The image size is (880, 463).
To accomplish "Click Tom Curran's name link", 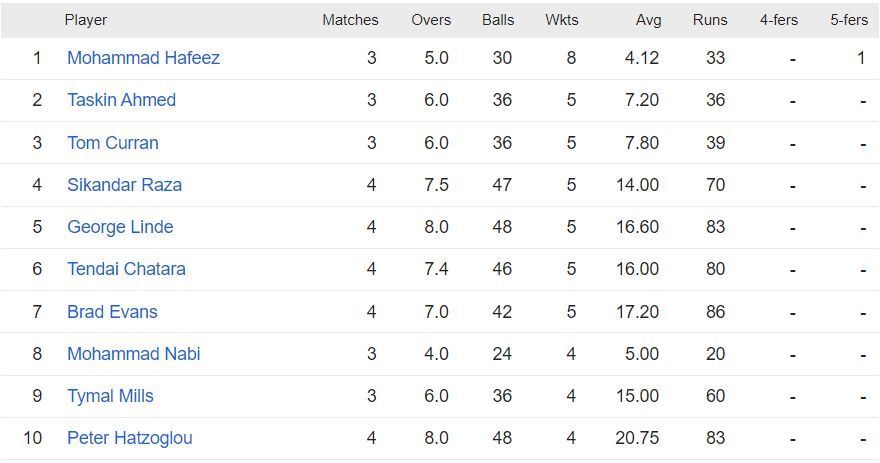I will click(112, 143).
